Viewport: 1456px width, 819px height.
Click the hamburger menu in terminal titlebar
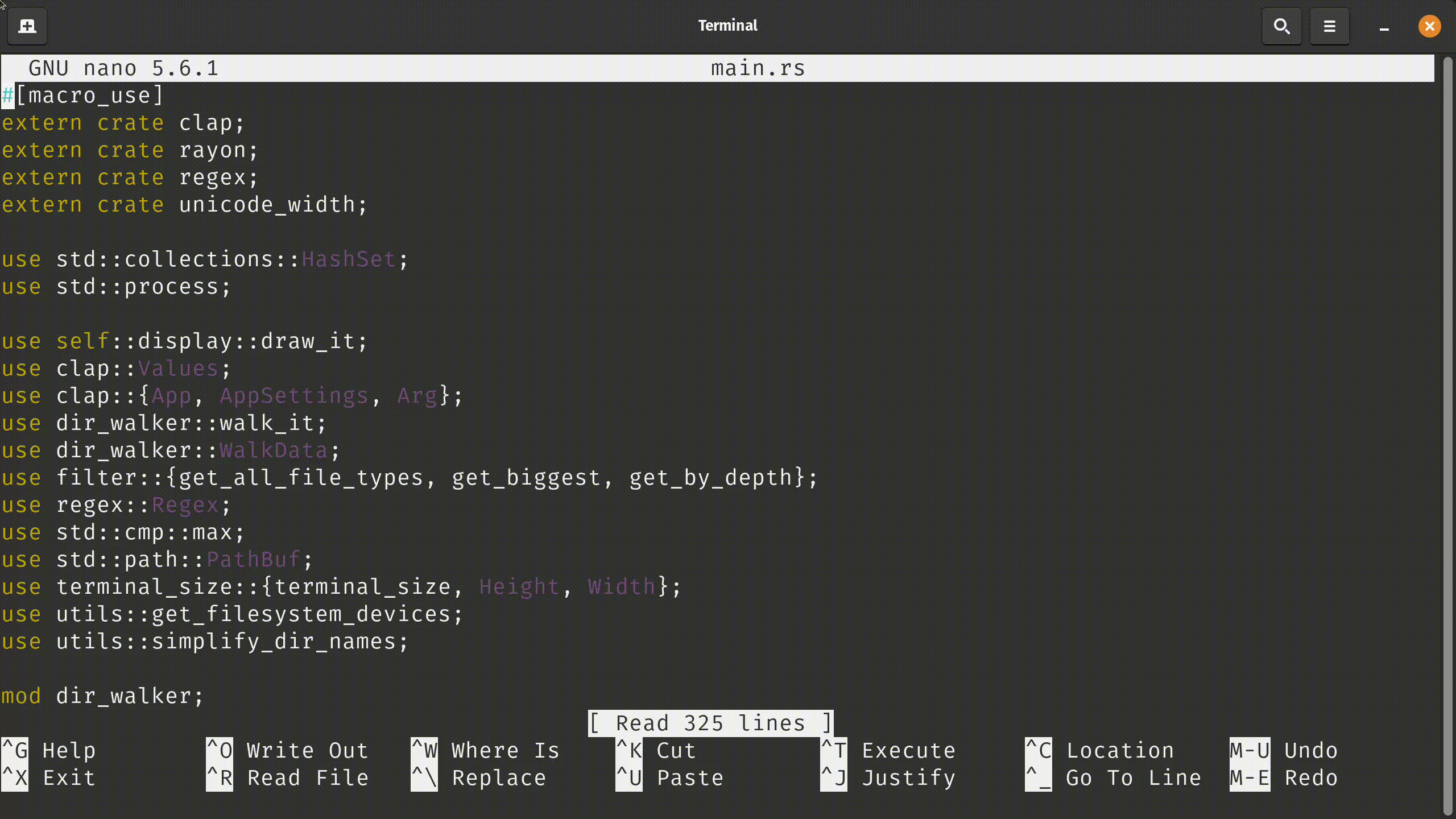[1329, 25]
